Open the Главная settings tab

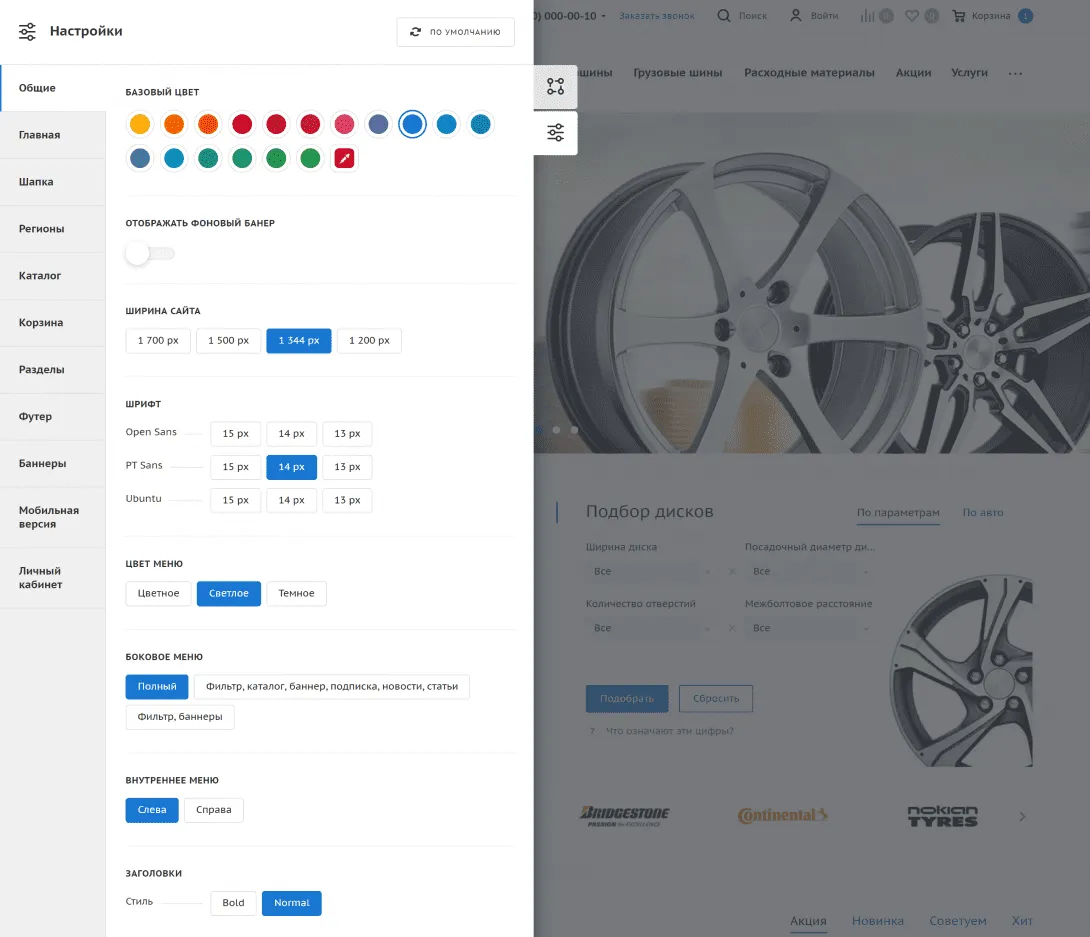(x=53, y=135)
